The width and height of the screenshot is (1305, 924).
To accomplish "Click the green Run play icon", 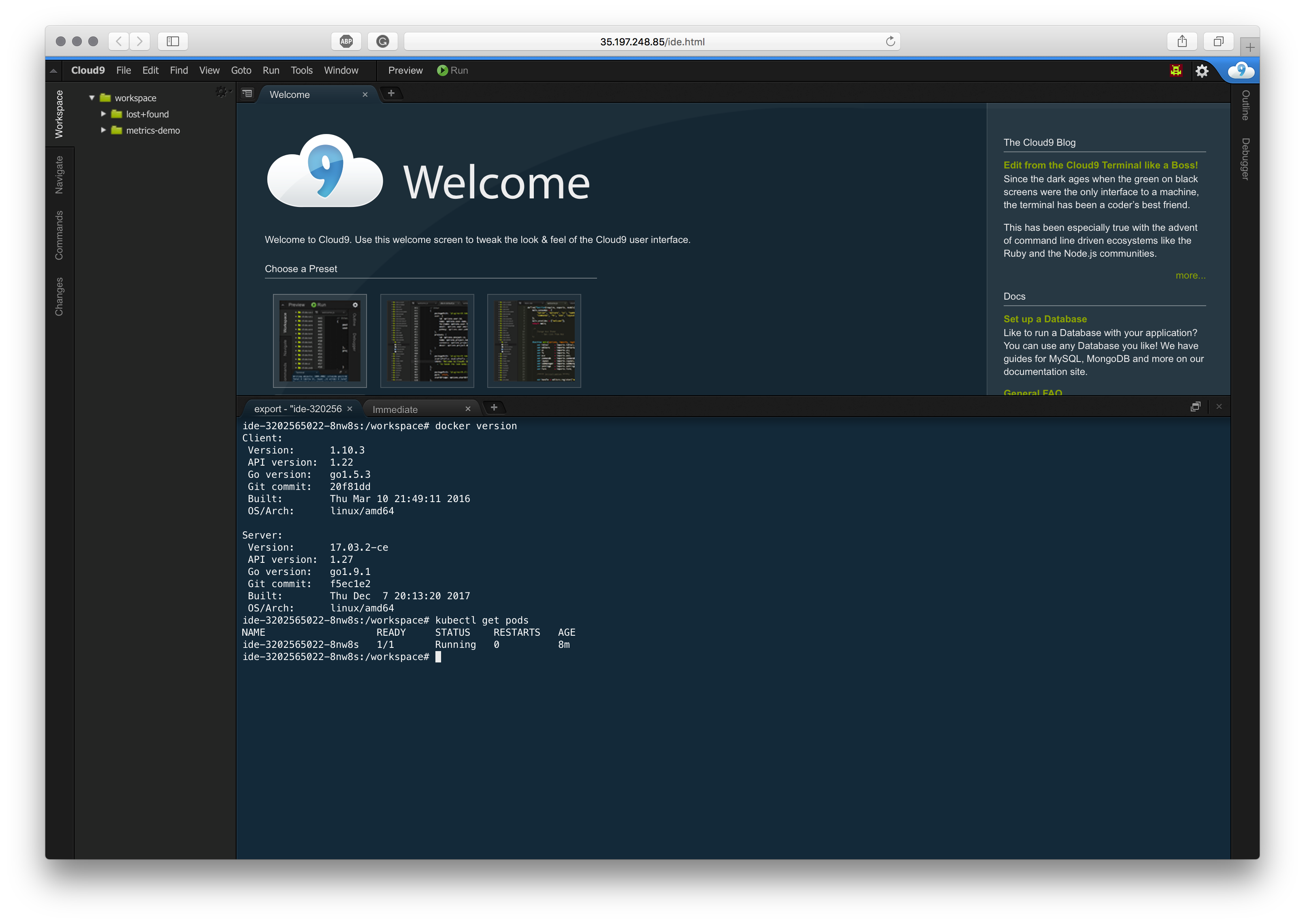I will [x=442, y=70].
